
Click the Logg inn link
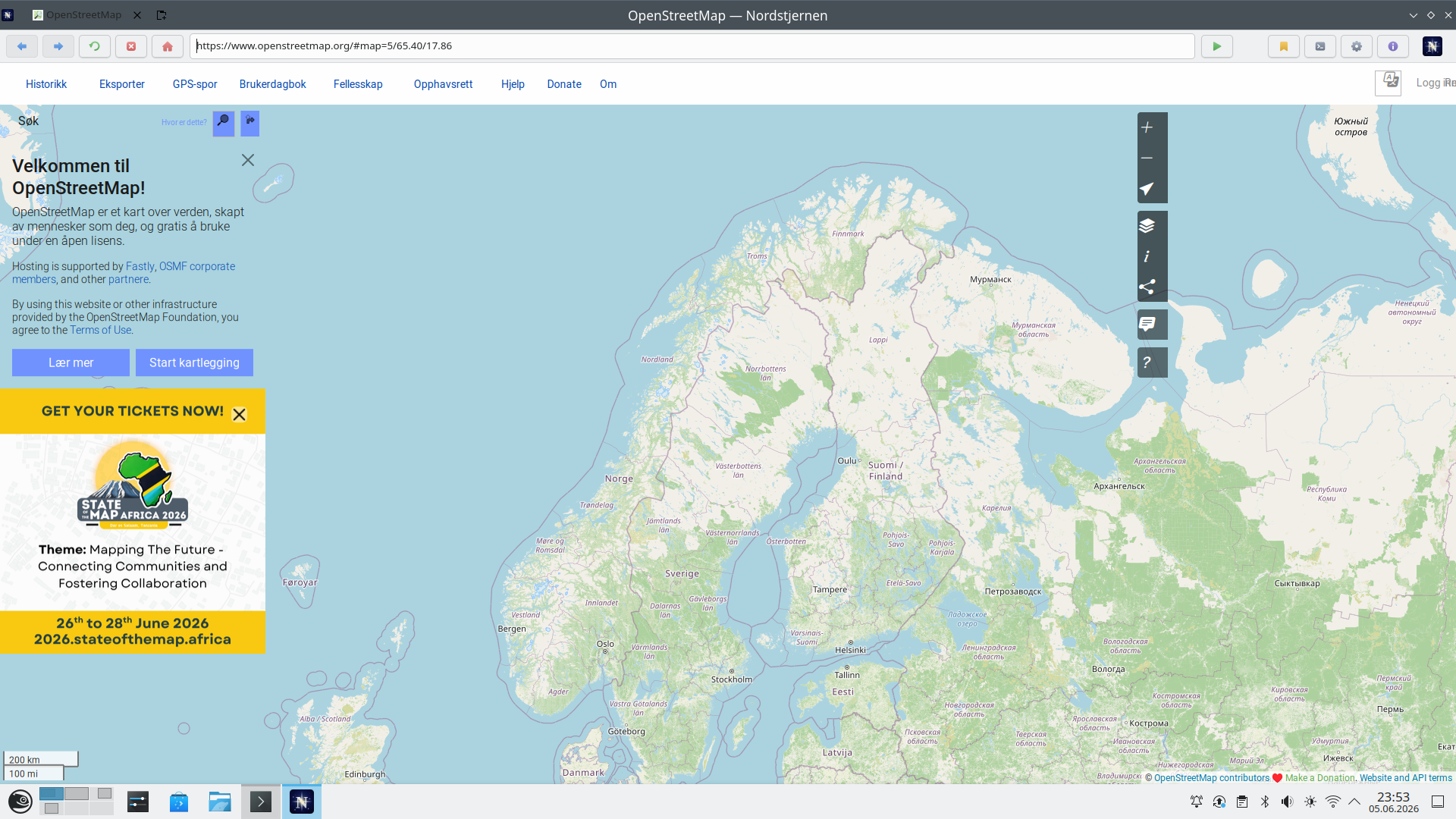1435,83
